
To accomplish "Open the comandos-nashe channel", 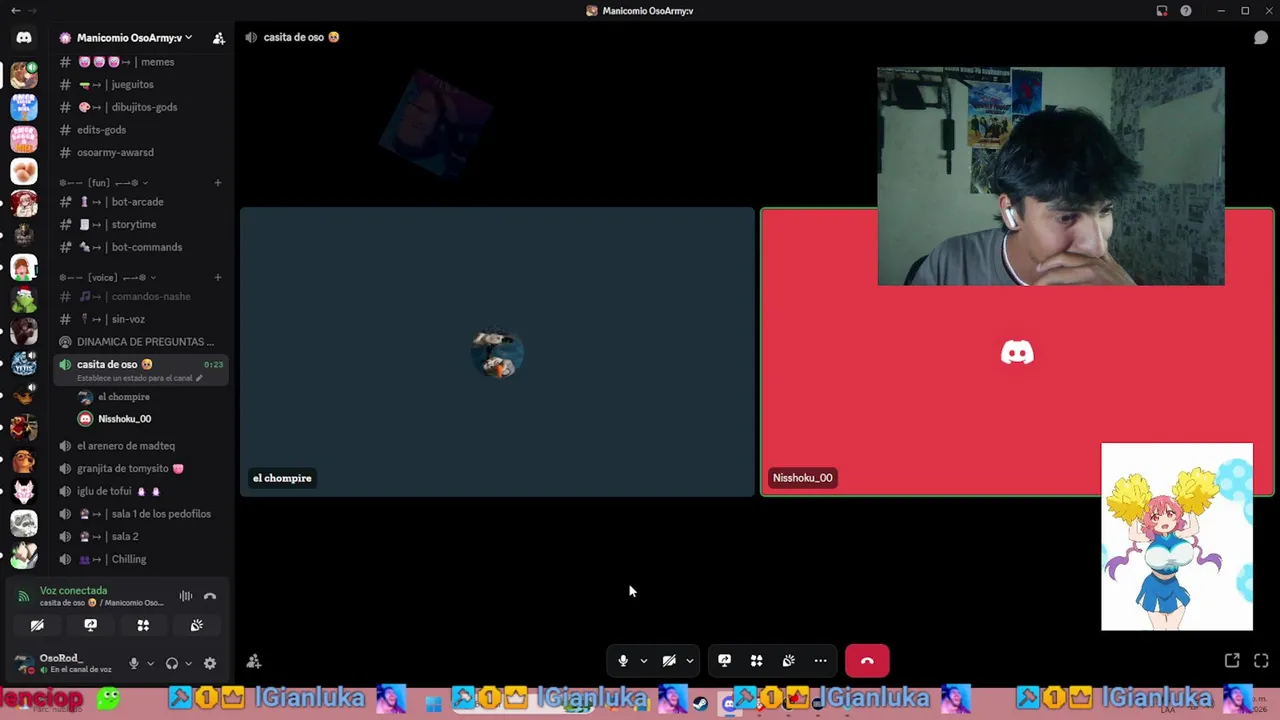I will [x=142, y=296].
